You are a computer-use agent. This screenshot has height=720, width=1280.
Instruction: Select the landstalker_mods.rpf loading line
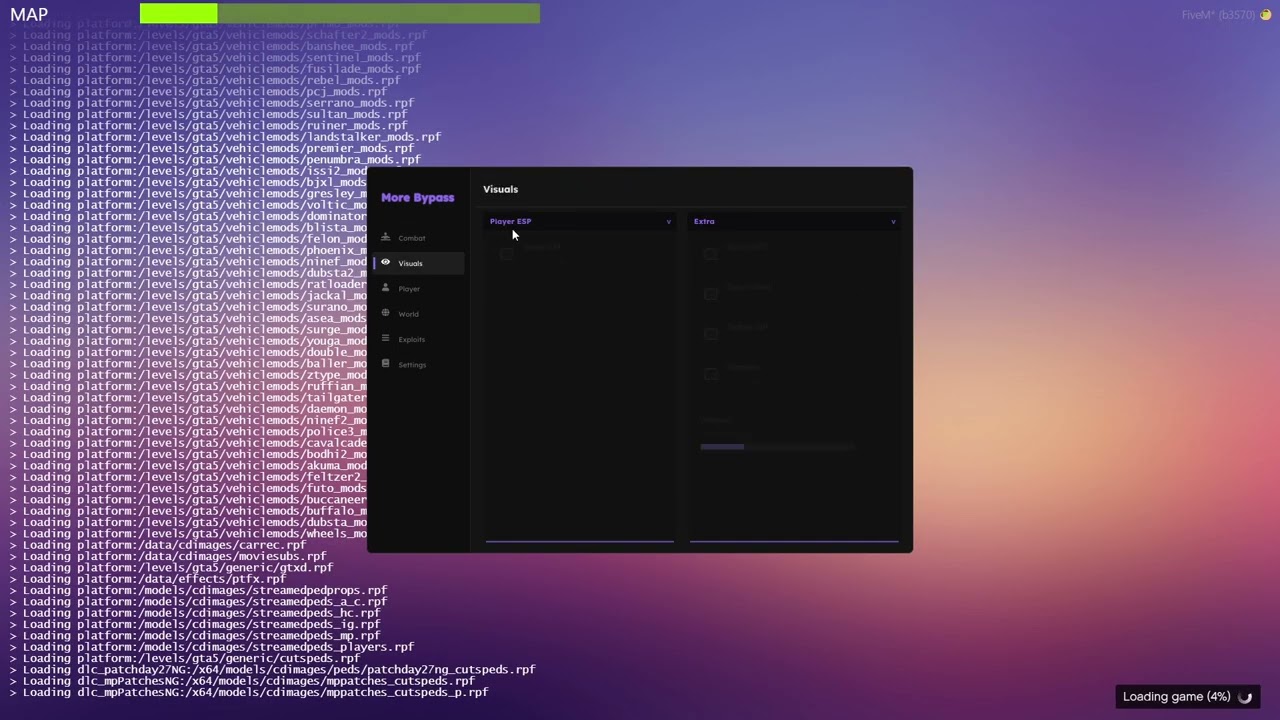[225, 137]
